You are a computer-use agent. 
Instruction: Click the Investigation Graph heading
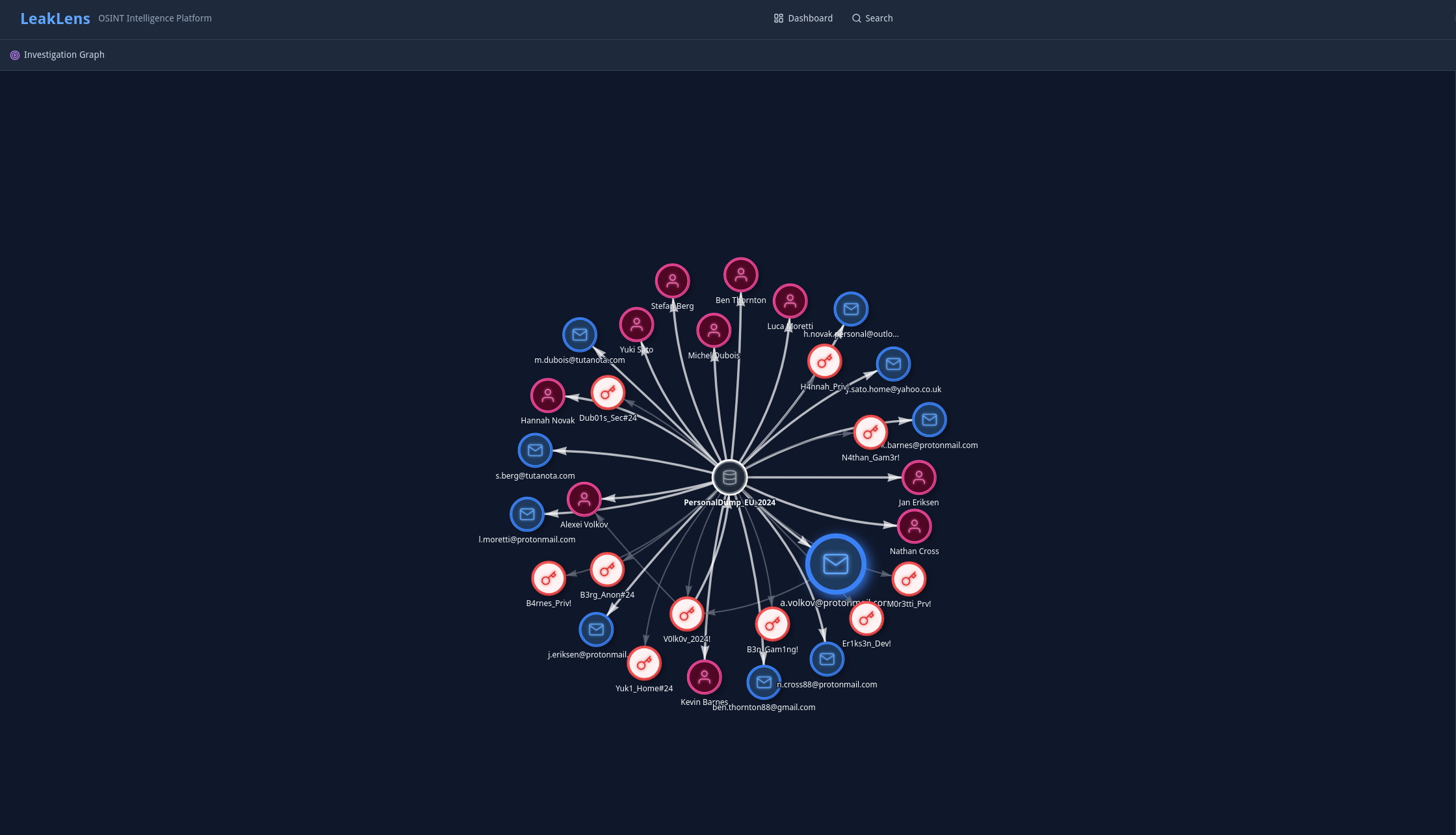click(x=64, y=55)
